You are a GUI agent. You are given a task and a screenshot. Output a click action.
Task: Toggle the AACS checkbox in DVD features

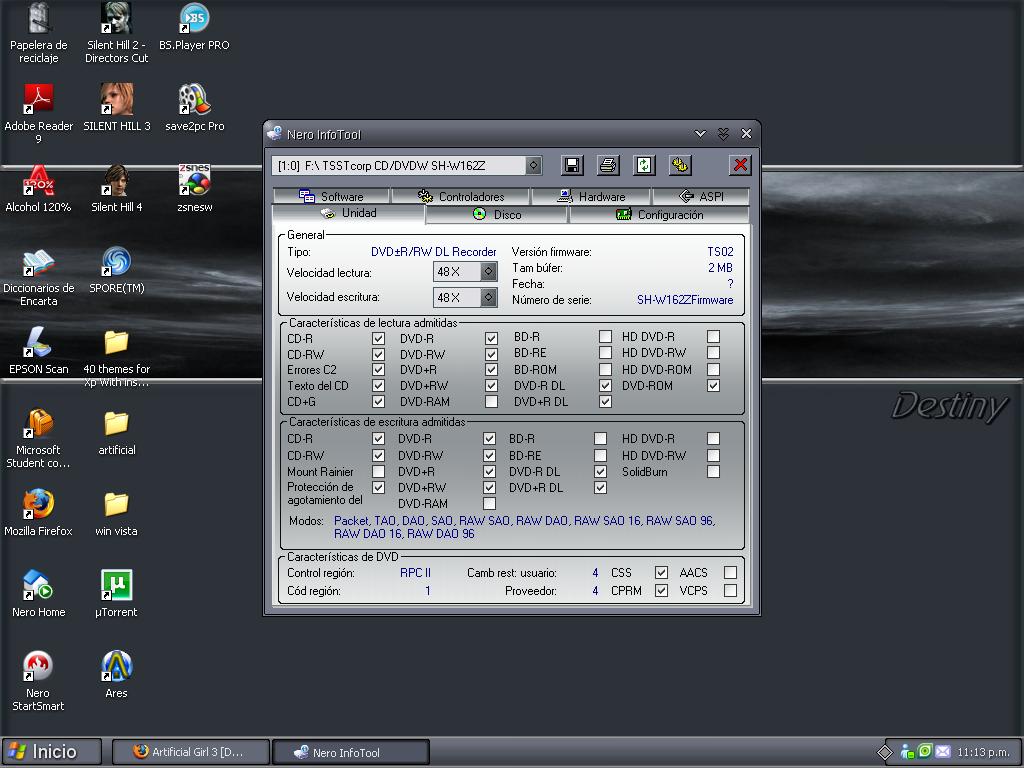coord(730,573)
